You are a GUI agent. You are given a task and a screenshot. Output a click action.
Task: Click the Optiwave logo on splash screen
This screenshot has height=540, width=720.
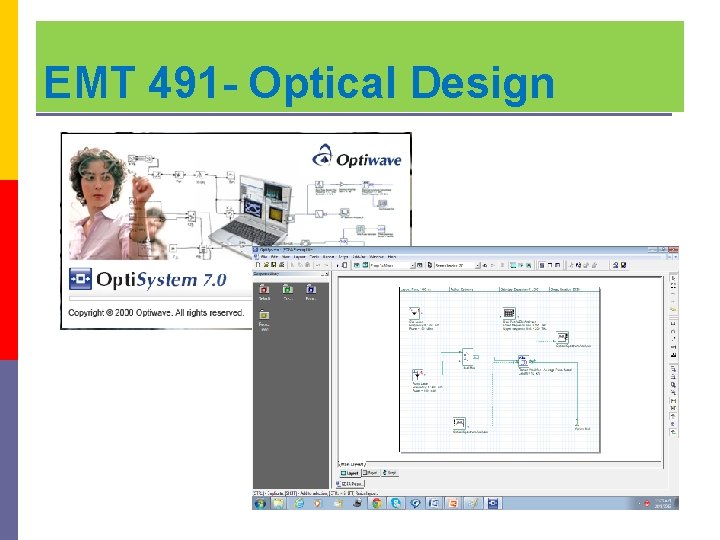coord(356,156)
